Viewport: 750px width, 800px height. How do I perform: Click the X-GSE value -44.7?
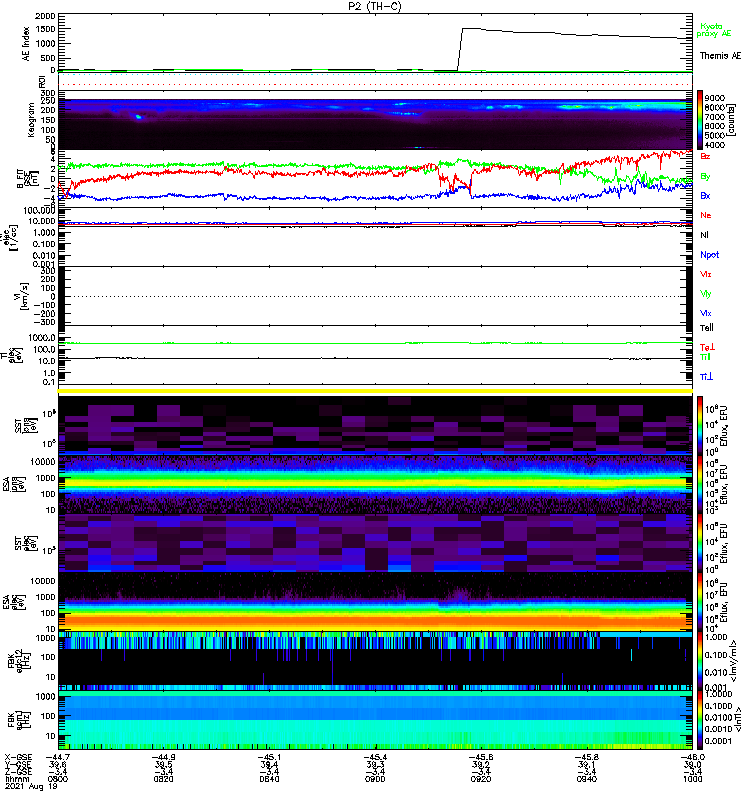coord(58,758)
